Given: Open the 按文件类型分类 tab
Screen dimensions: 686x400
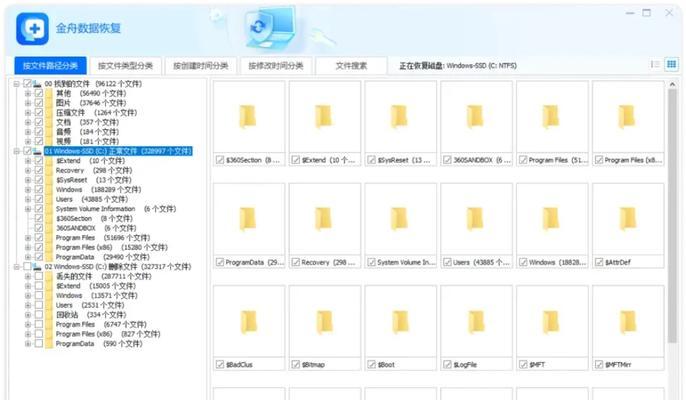Looking at the screenshot, I should (x=126, y=66).
